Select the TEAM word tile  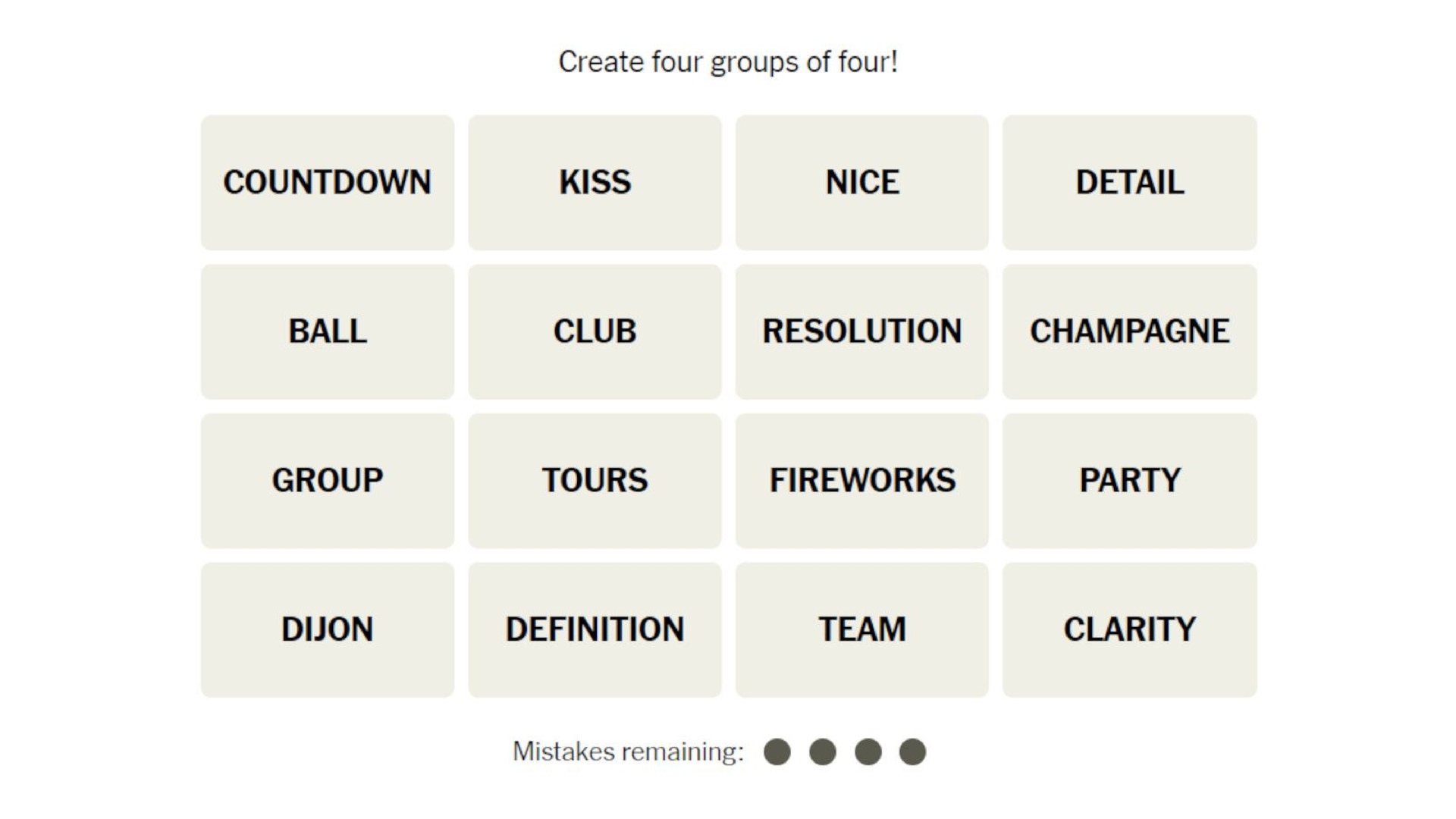[862, 629]
